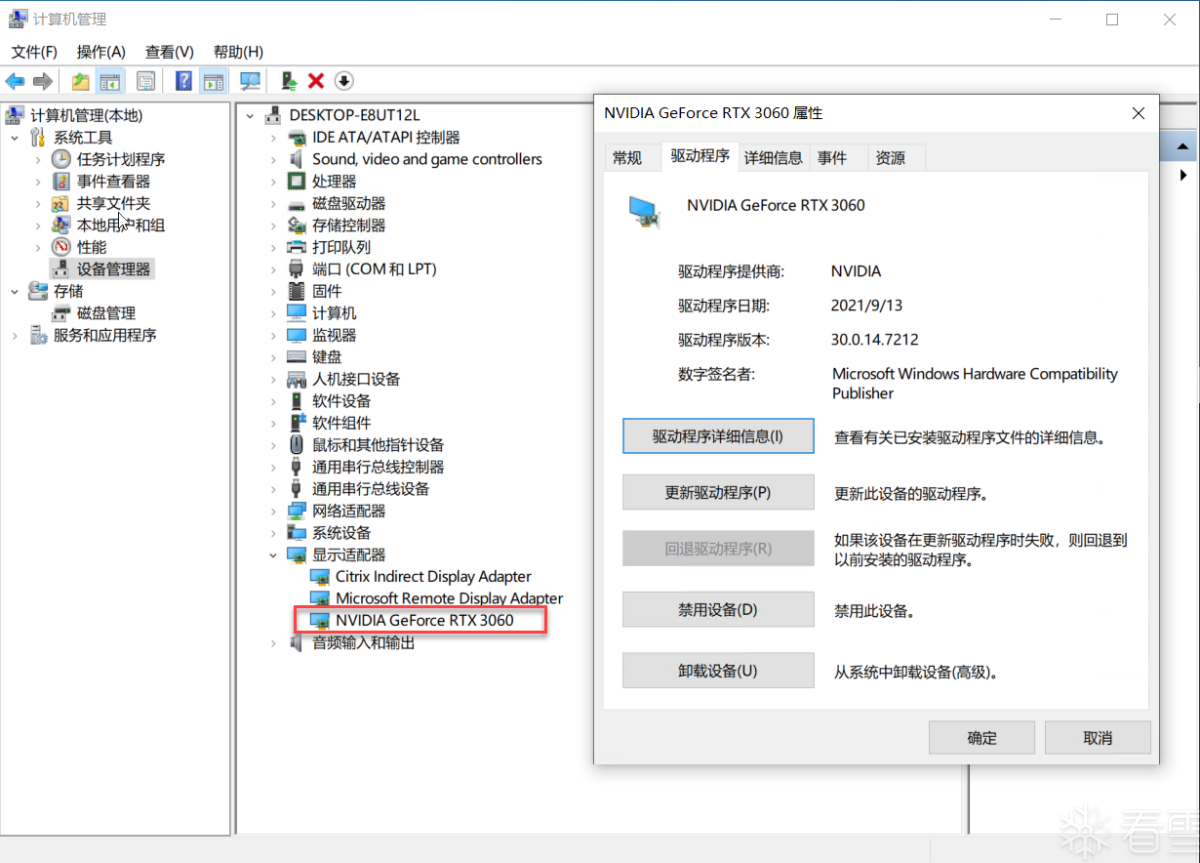Click the 键盘 keyboard icon
Image resolution: width=1200 pixels, height=863 pixels.
pyautogui.click(x=296, y=357)
